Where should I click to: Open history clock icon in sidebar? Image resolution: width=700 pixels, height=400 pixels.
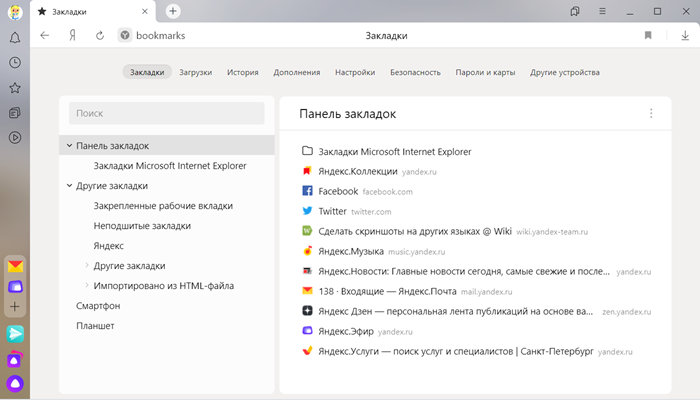tap(15, 62)
